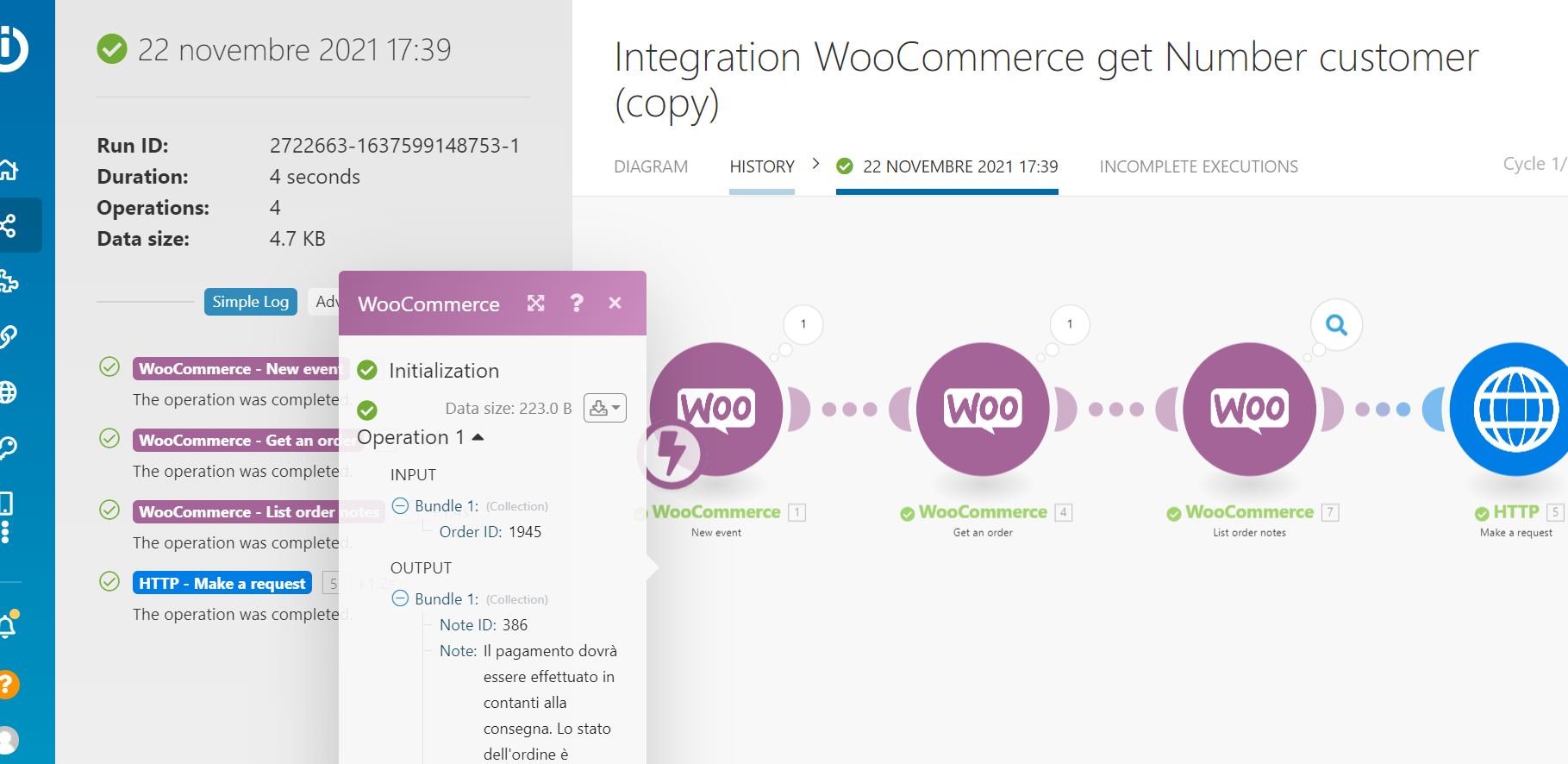Click the Run ID value 2722663-1637599148753-1
The height and width of the screenshot is (764, 1568).
tap(395, 146)
